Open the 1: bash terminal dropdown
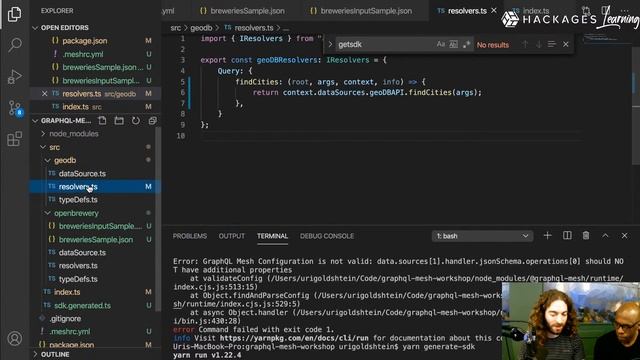 pyautogui.click(x=482, y=236)
